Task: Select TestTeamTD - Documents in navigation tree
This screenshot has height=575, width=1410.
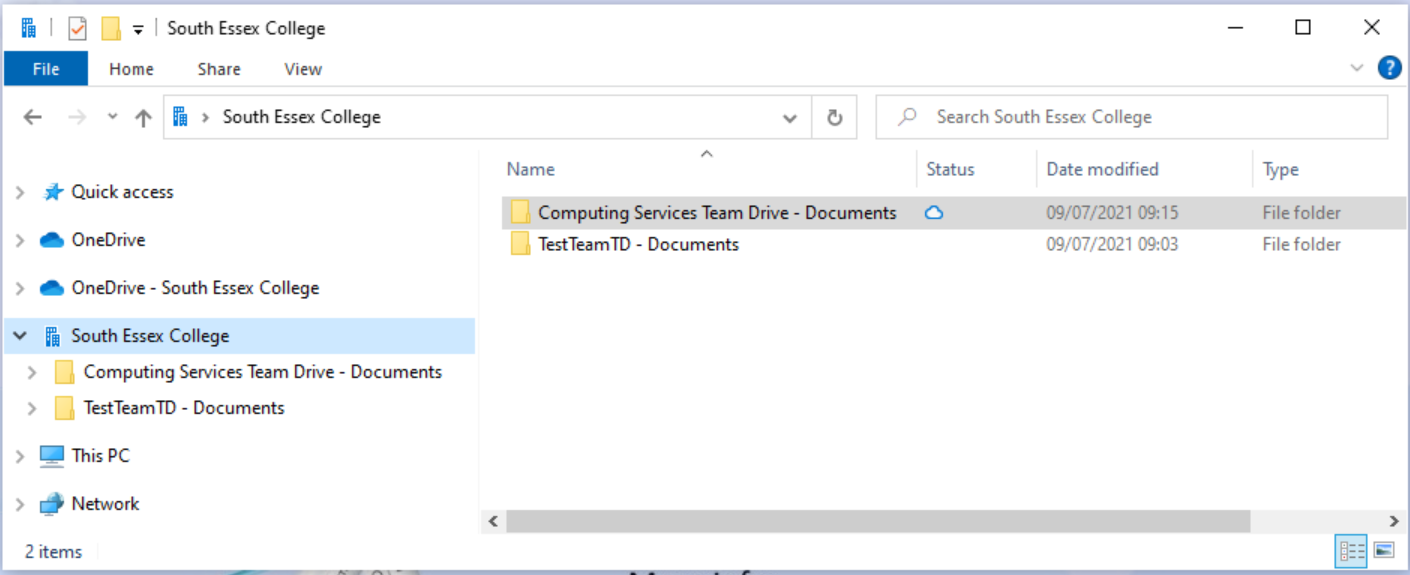Action: point(184,408)
